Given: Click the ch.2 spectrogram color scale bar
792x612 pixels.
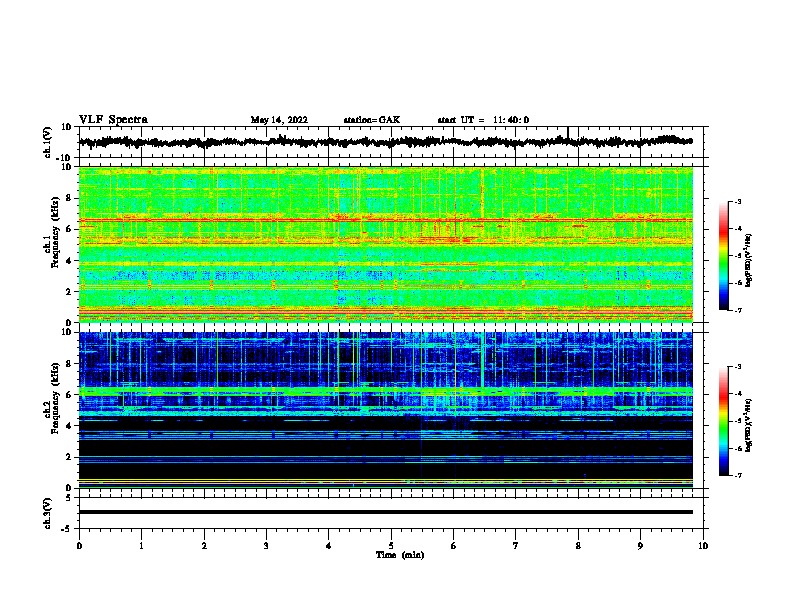Looking at the screenshot, I should (724, 421).
